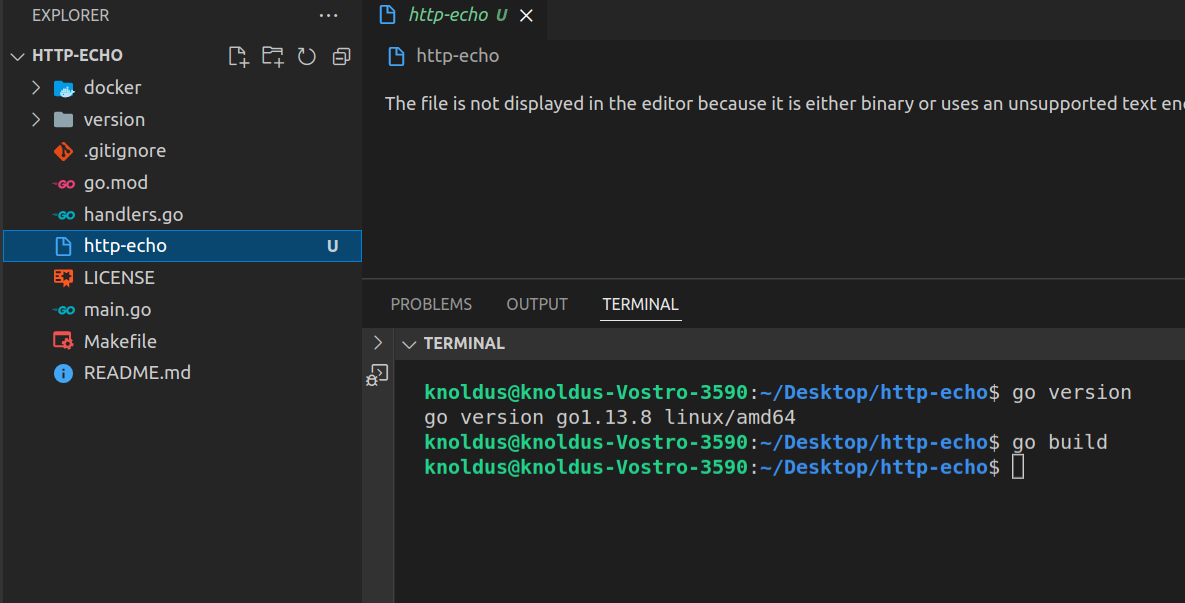The width and height of the screenshot is (1185, 603).
Task: Open the README.md file
Action: 137,373
